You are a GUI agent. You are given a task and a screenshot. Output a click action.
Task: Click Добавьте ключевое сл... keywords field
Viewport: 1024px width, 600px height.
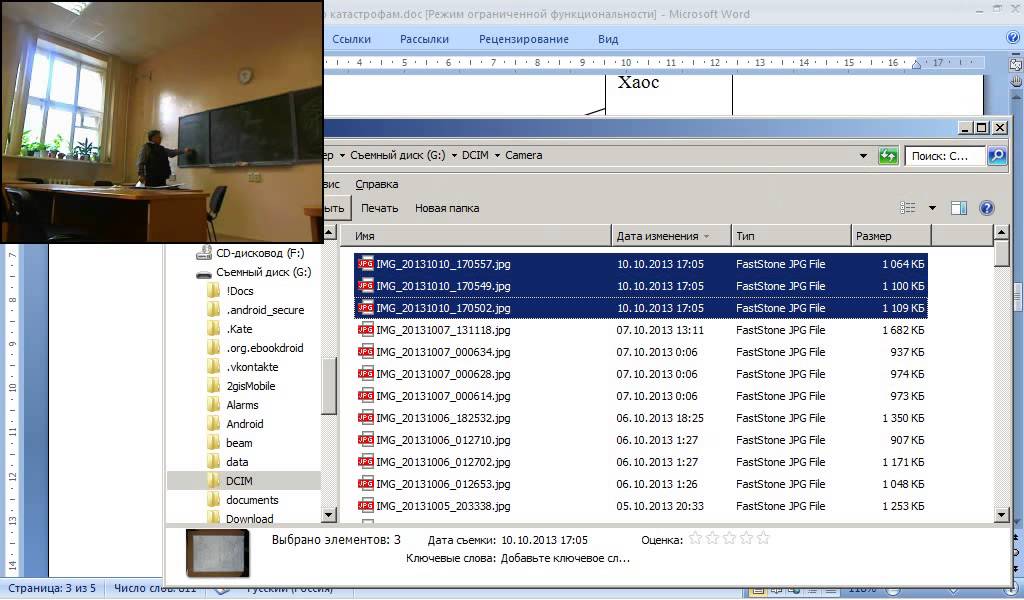point(565,559)
